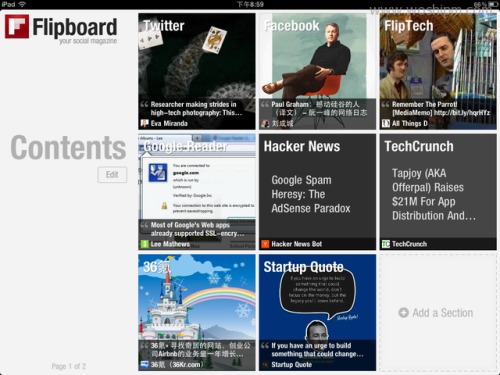Tap the red Flipboard logo icon
The height and width of the screenshot is (375, 500).
pos(17,26)
